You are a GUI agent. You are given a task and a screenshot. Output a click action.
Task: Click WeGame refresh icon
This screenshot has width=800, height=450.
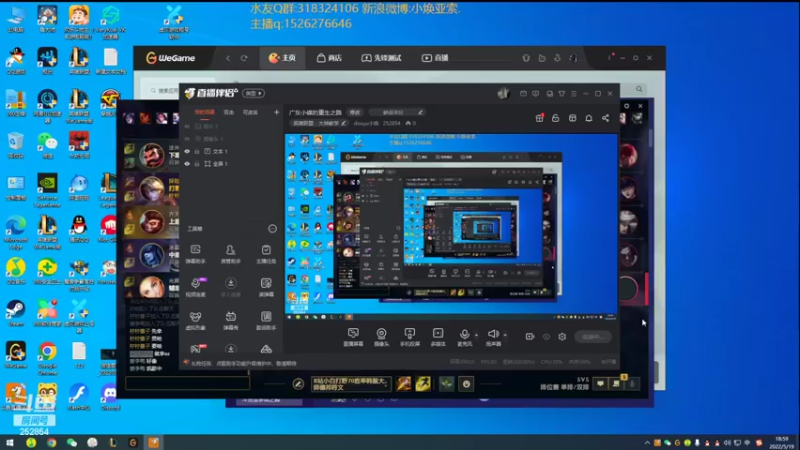click(244, 58)
